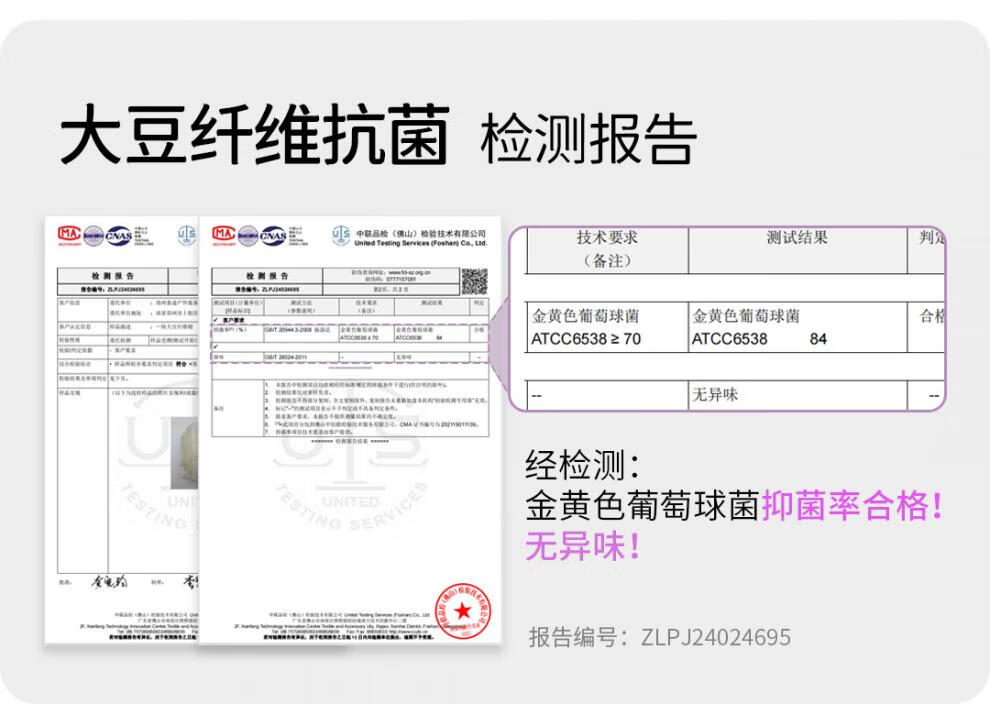Image resolution: width=990 pixels, height=704 pixels.
Task: Click the CNAS logo on the front report
Action: coord(273,235)
